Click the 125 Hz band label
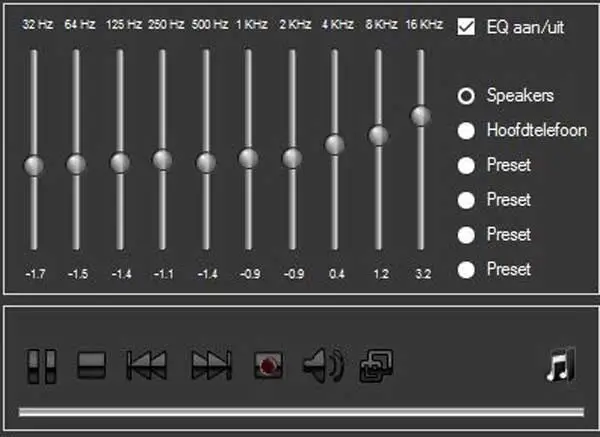Viewport: 600px width, 437px height. tap(124, 24)
